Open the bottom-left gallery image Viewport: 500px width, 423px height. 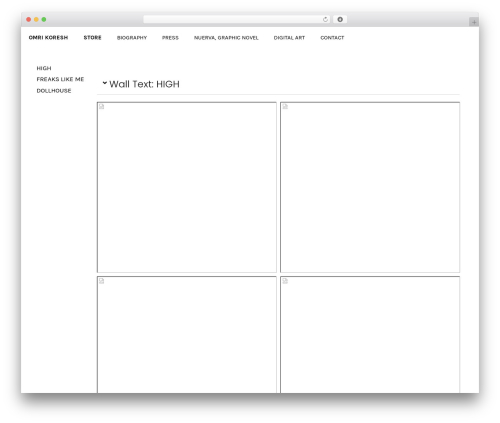pyautogui.click(x=187, y=335)
